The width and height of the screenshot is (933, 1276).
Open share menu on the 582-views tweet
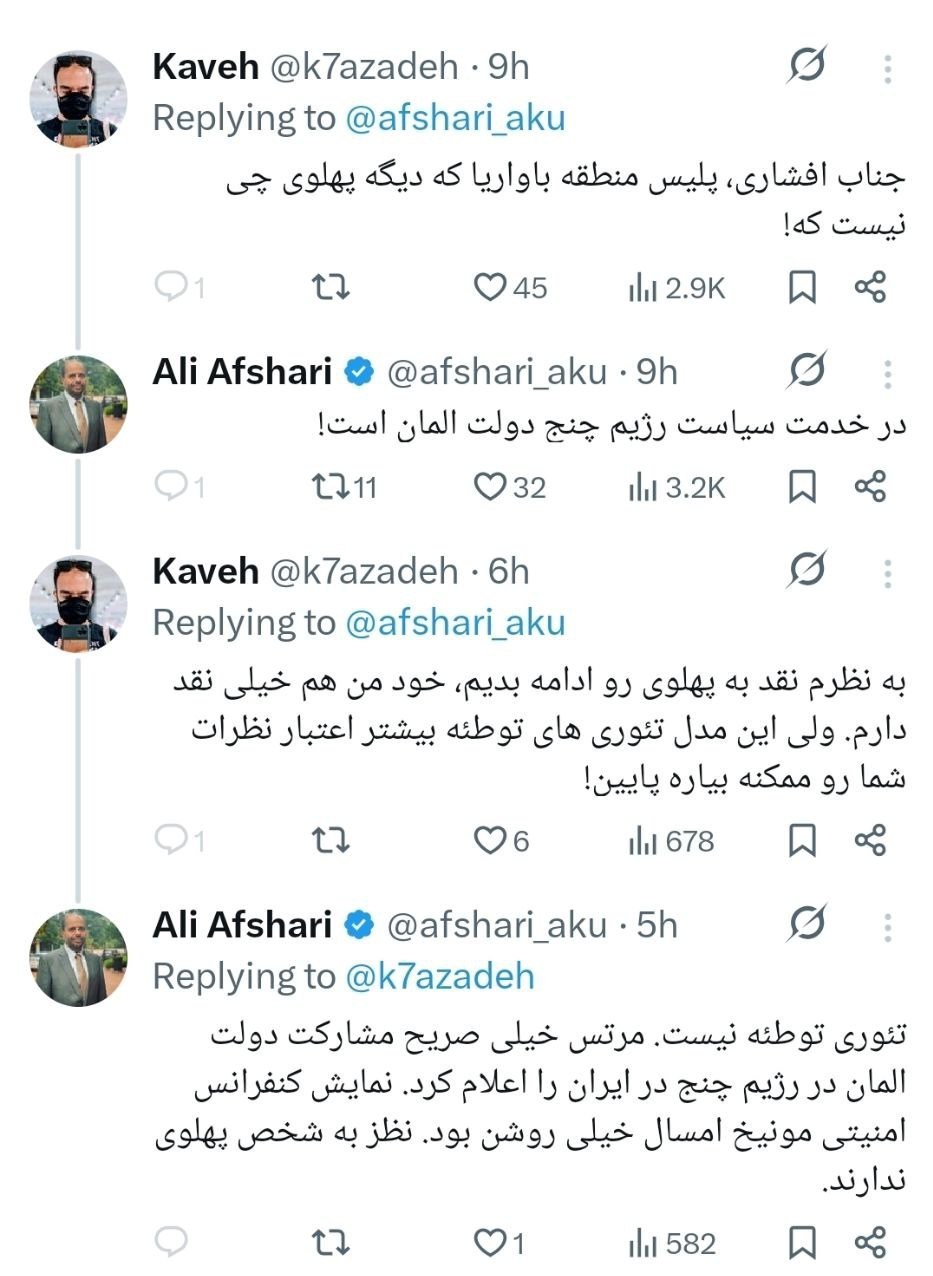[x=870, y=1243]
